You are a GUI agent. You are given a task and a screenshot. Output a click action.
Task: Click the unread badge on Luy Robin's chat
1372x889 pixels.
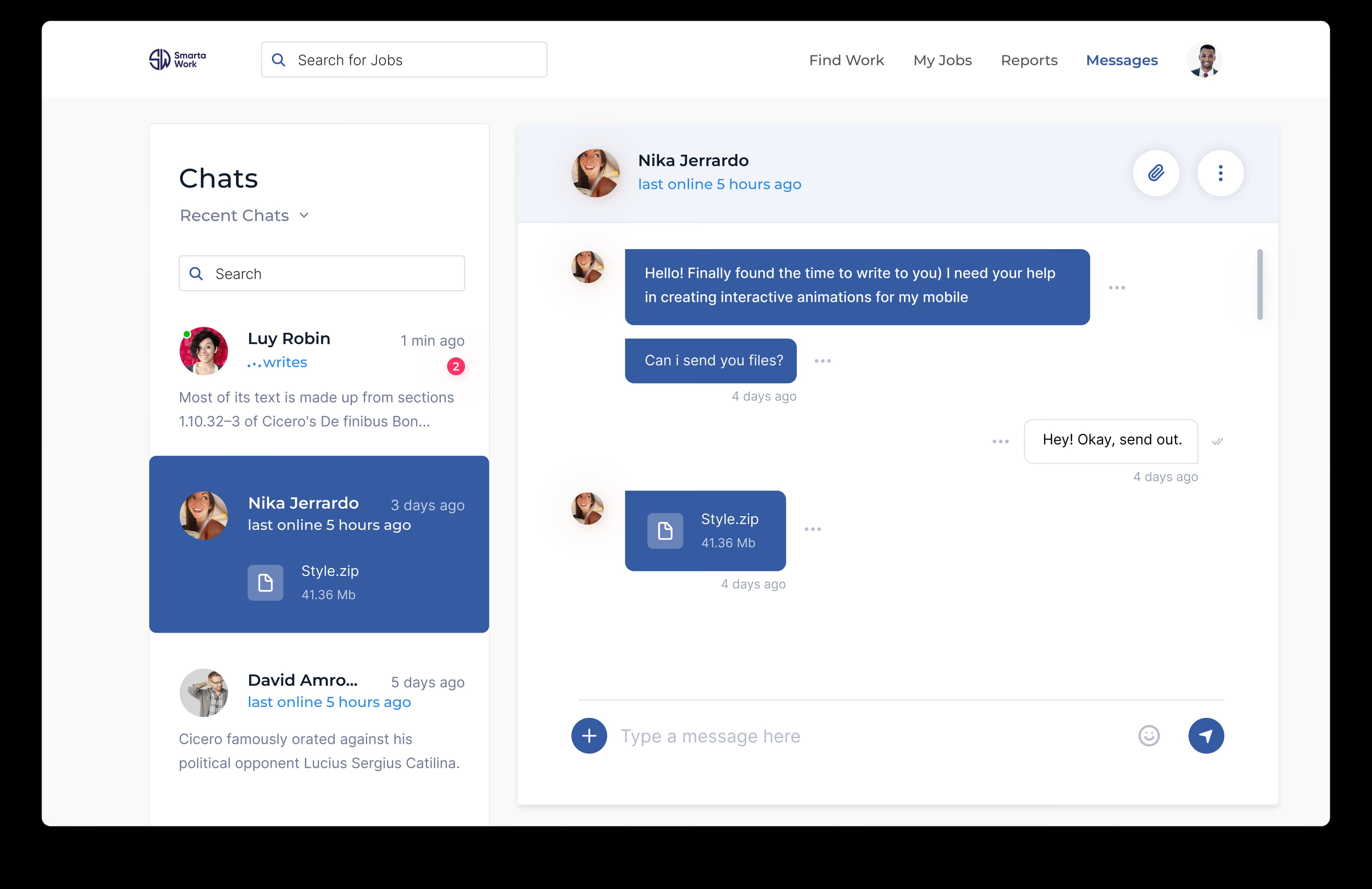tap(456, 366)
